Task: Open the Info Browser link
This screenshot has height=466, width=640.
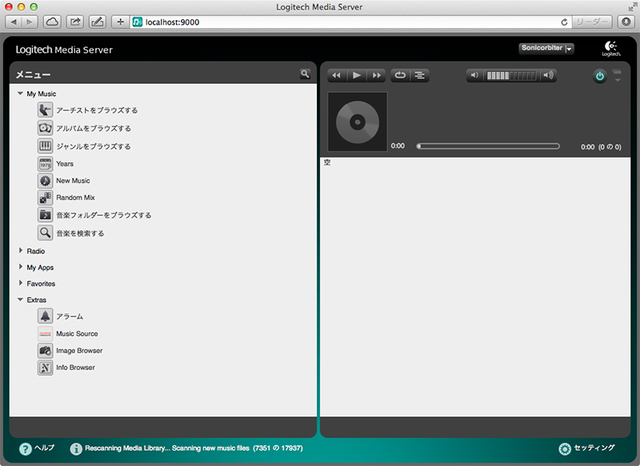Action: (76, 368)
